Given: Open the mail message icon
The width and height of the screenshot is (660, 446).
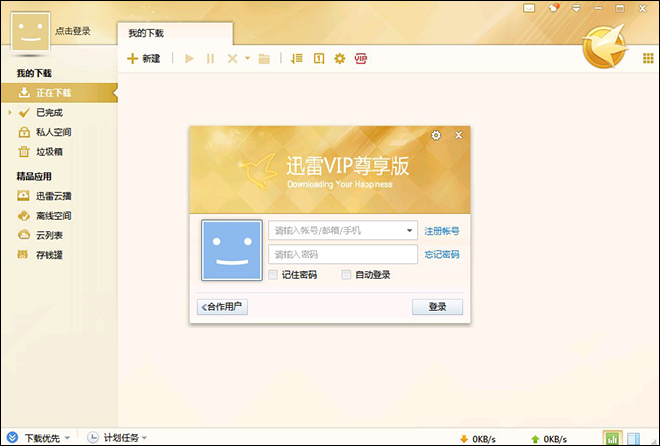Looking at the screenshot, I should tap(529, 8).
